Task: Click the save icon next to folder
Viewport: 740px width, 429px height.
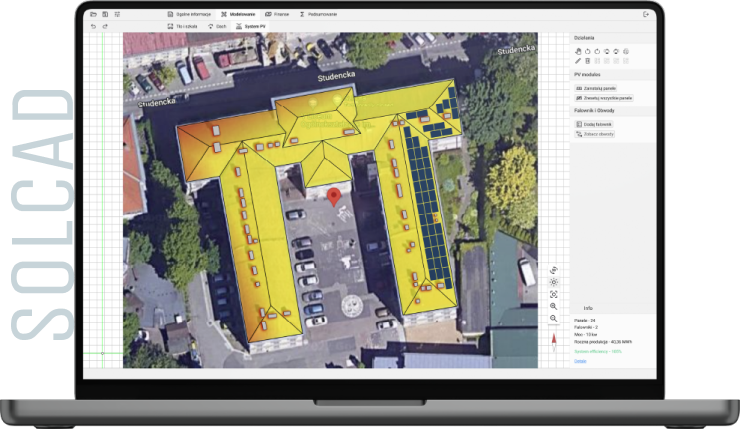Action: click(105, 15)
